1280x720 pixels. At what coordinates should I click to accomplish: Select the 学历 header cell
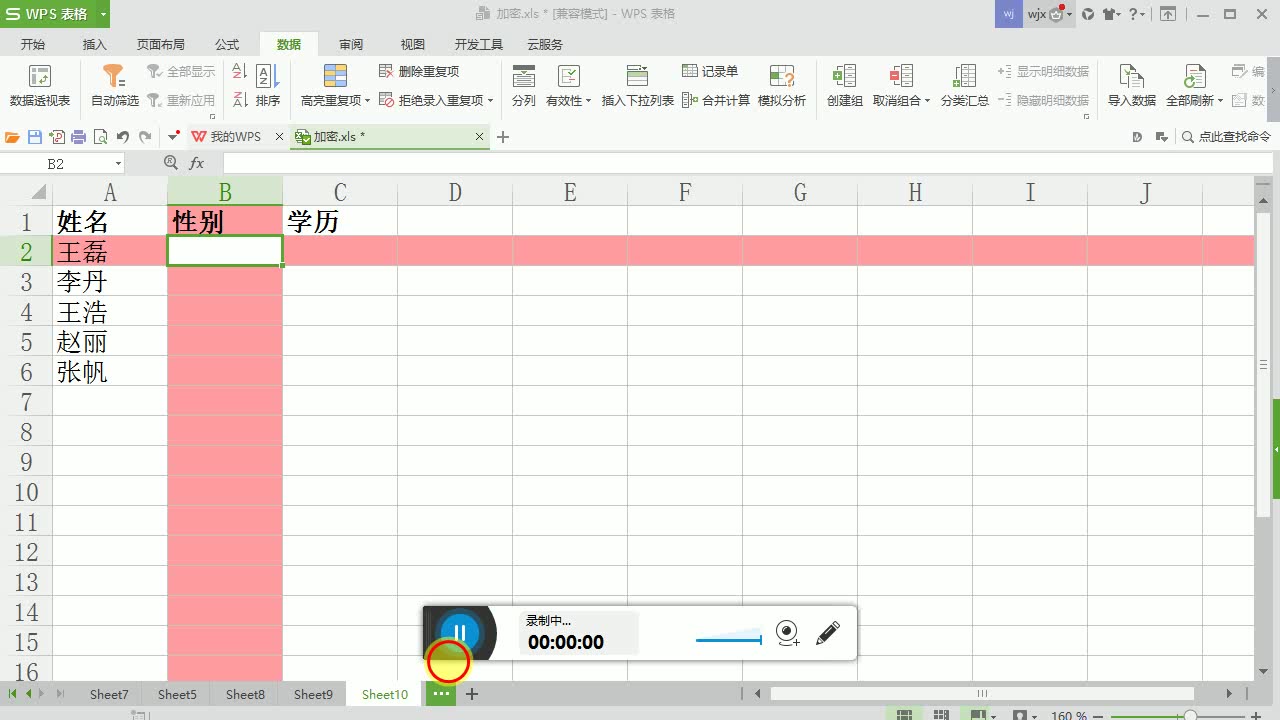[x=340, y=221]
